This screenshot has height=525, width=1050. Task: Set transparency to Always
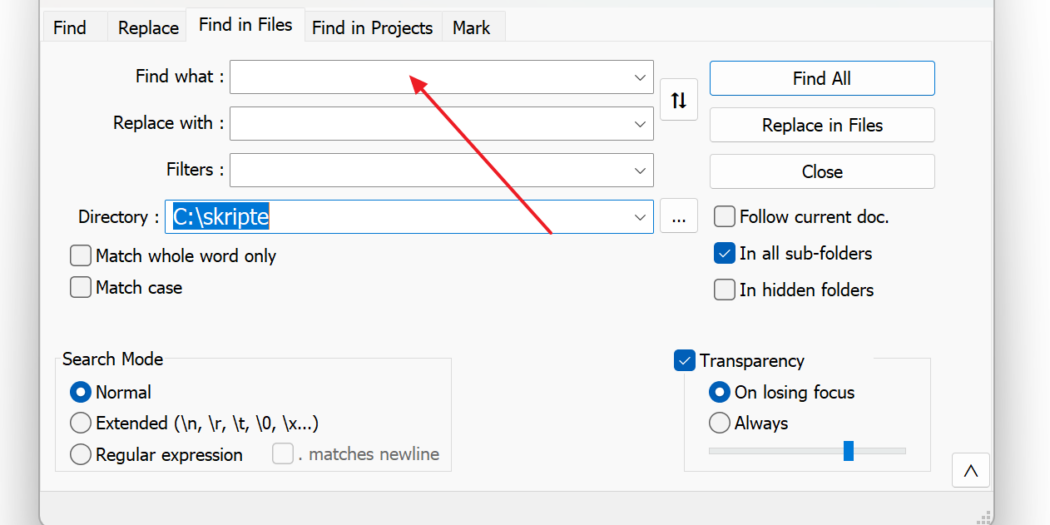pyautogui.click(x=719, y=423)
